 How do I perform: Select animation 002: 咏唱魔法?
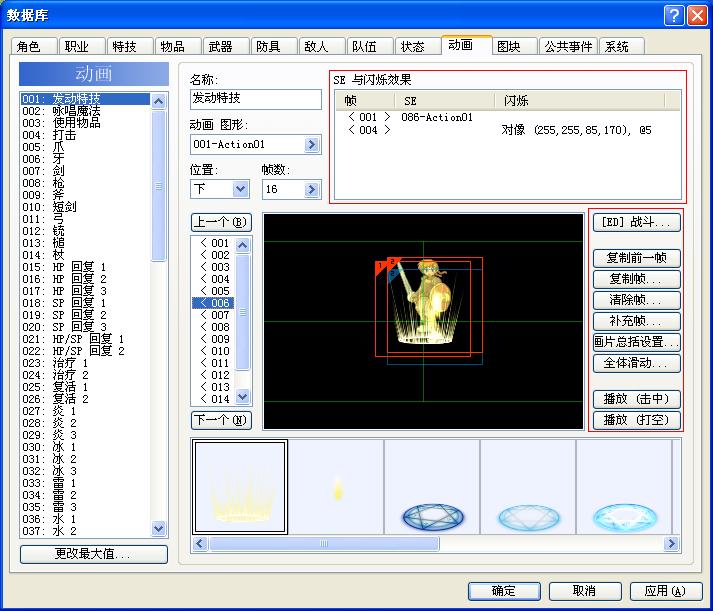point(85,111)
